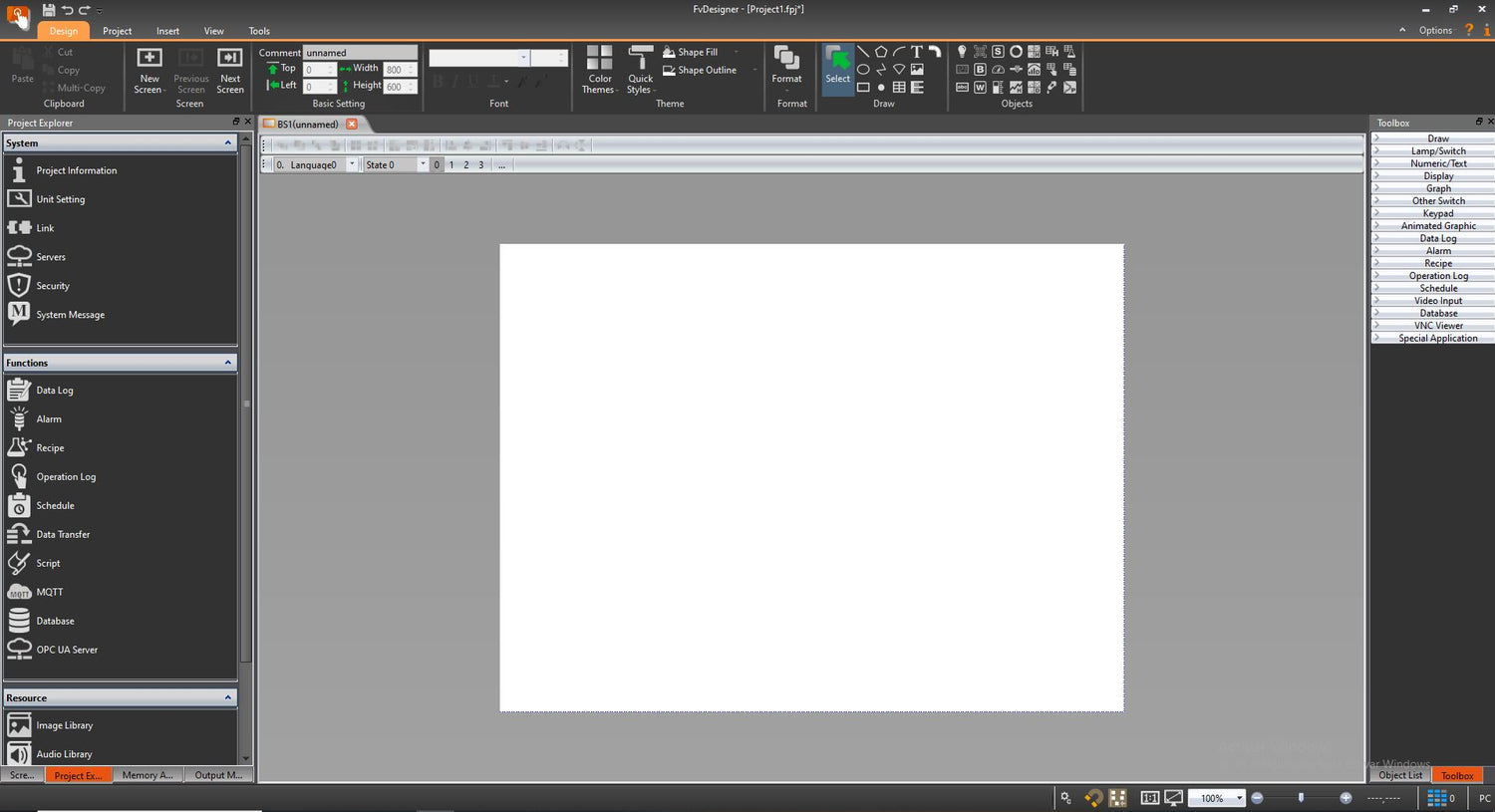The height and width of the screenshot is (812, 1495).
Task: Open the OPC UA Server function
Action: [67, 650]
